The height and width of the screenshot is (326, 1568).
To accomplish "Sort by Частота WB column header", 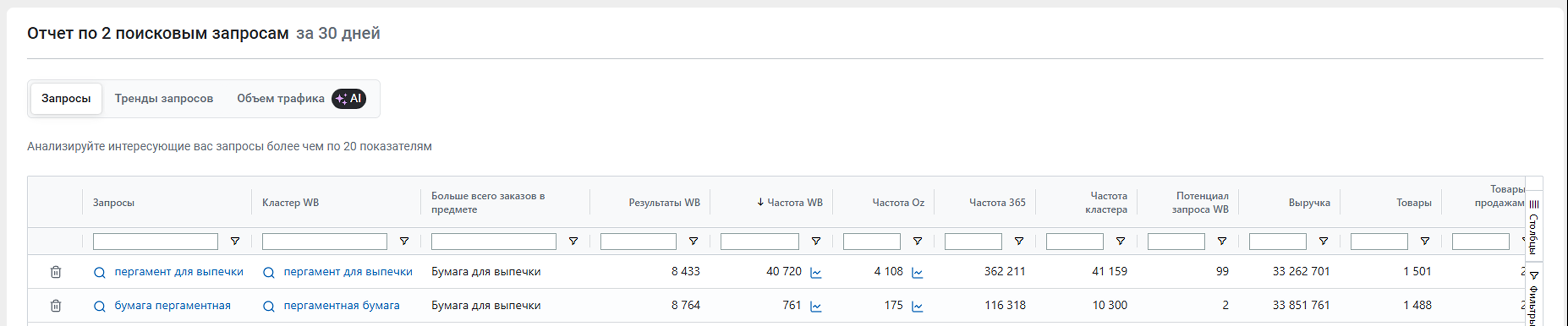I will point(794,203).
